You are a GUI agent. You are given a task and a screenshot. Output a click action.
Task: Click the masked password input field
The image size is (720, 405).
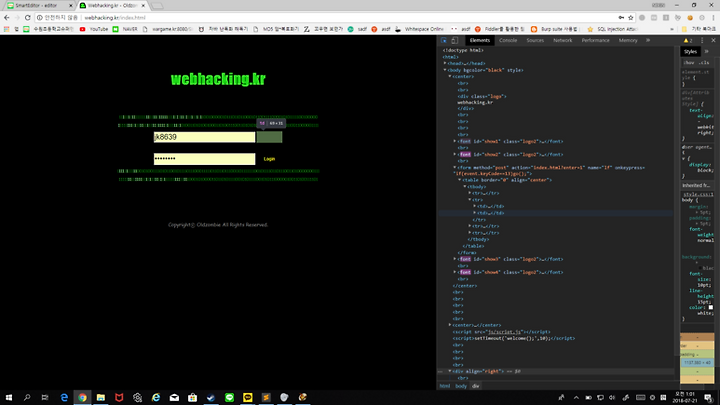click(x=204, y=159)
